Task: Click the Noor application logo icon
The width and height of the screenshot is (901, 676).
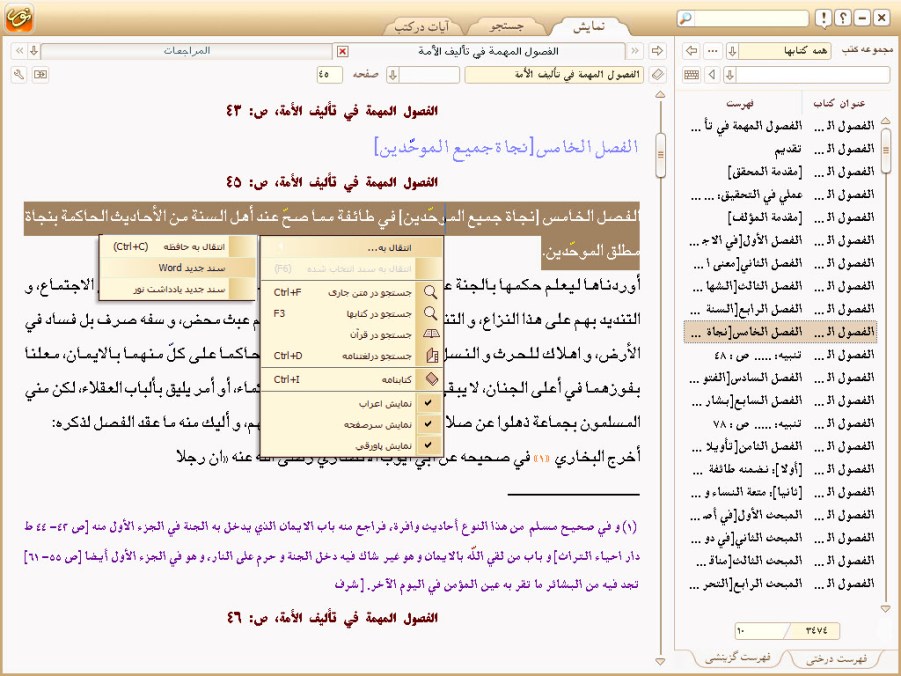Action: click(x=20, y=18)
